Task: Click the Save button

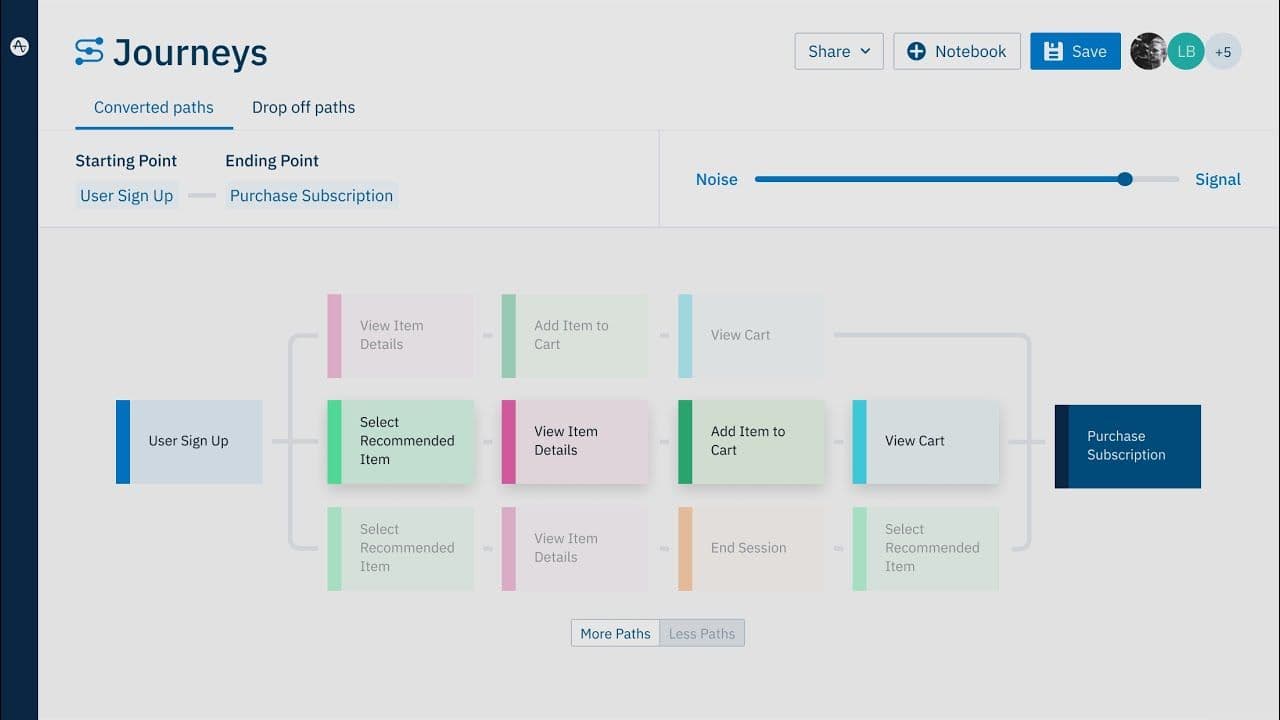Action: (1075, 51)
